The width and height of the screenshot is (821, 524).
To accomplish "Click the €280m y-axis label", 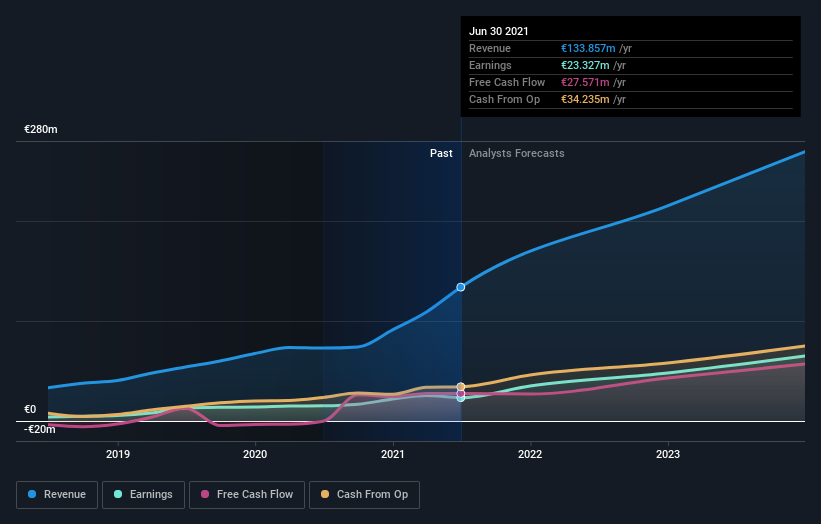I will tap(41, 129).
